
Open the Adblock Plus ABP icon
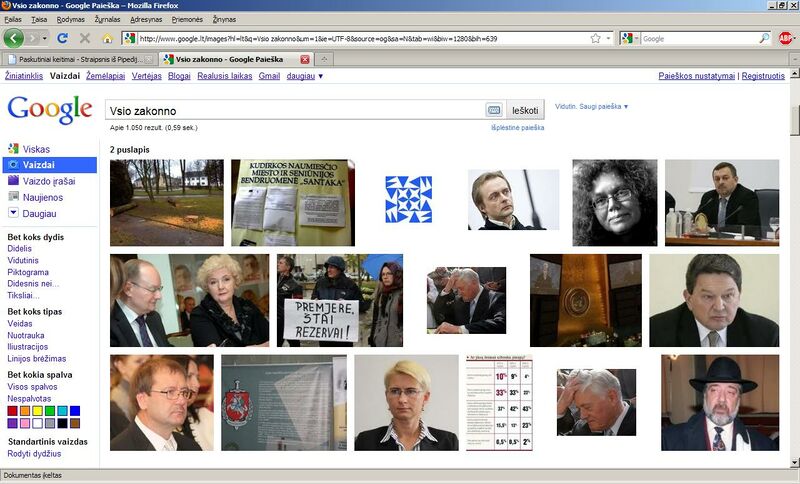[788, 38]
